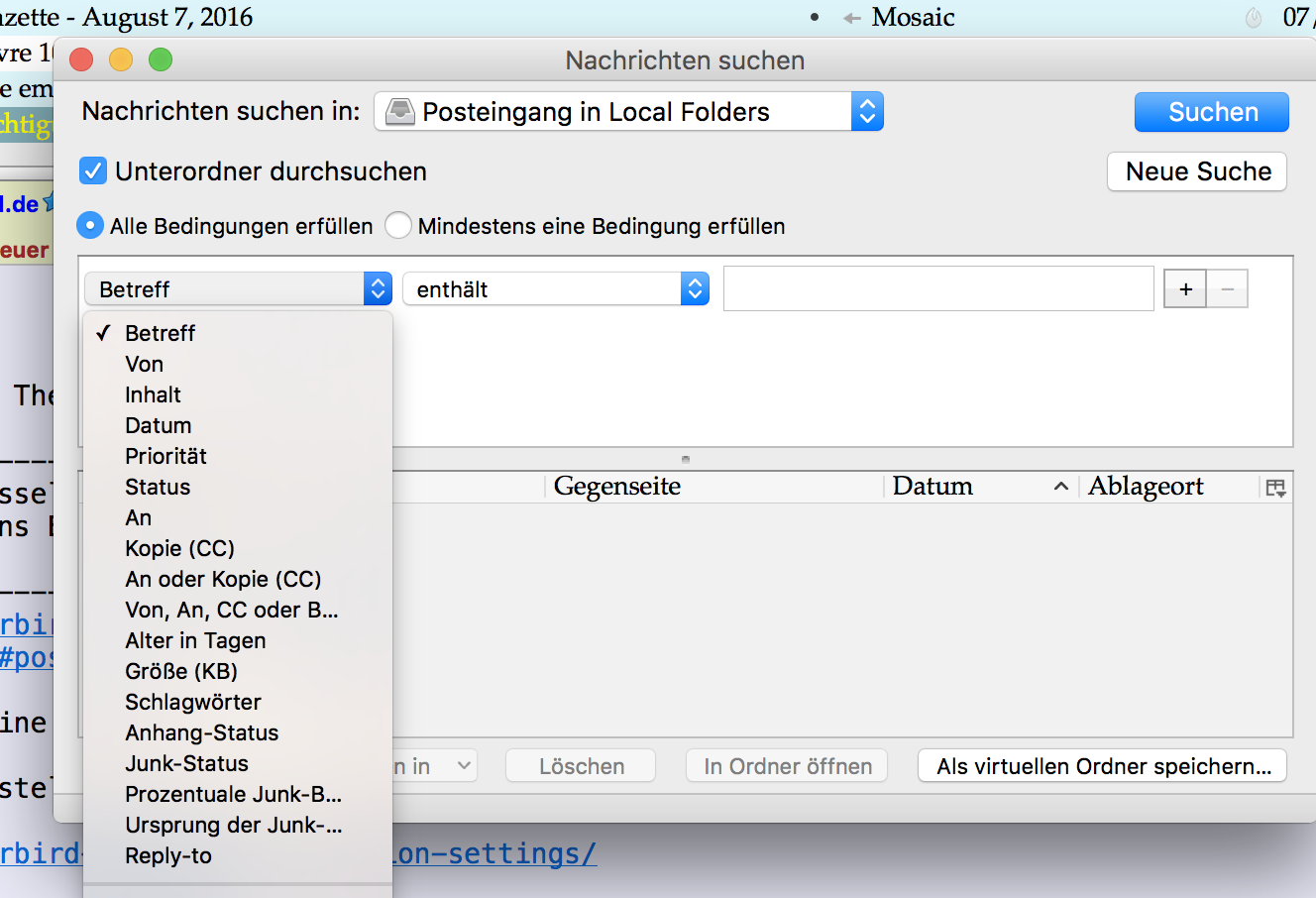This screenshot has width=1316, height=898.
Task: Choose Mindestens eine Bedingung erfüllen option
Action: pos(398,226)
